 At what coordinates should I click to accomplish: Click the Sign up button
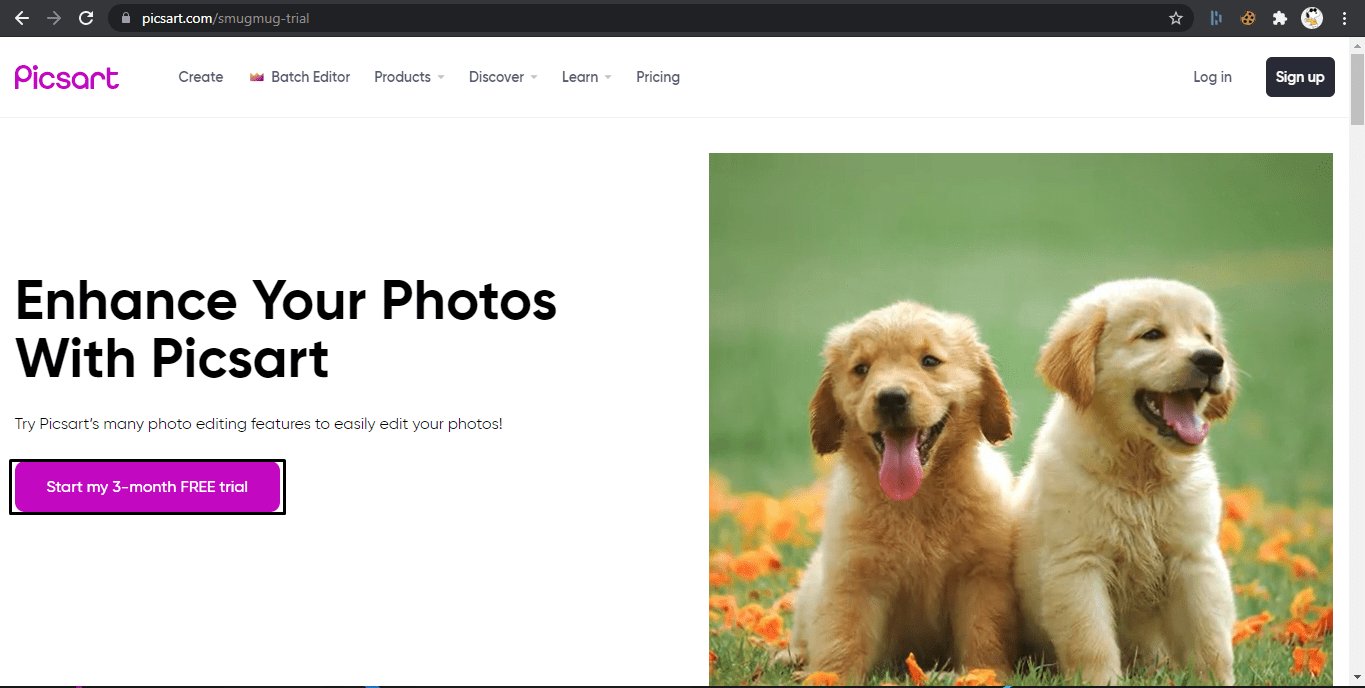click(1300, 76)
